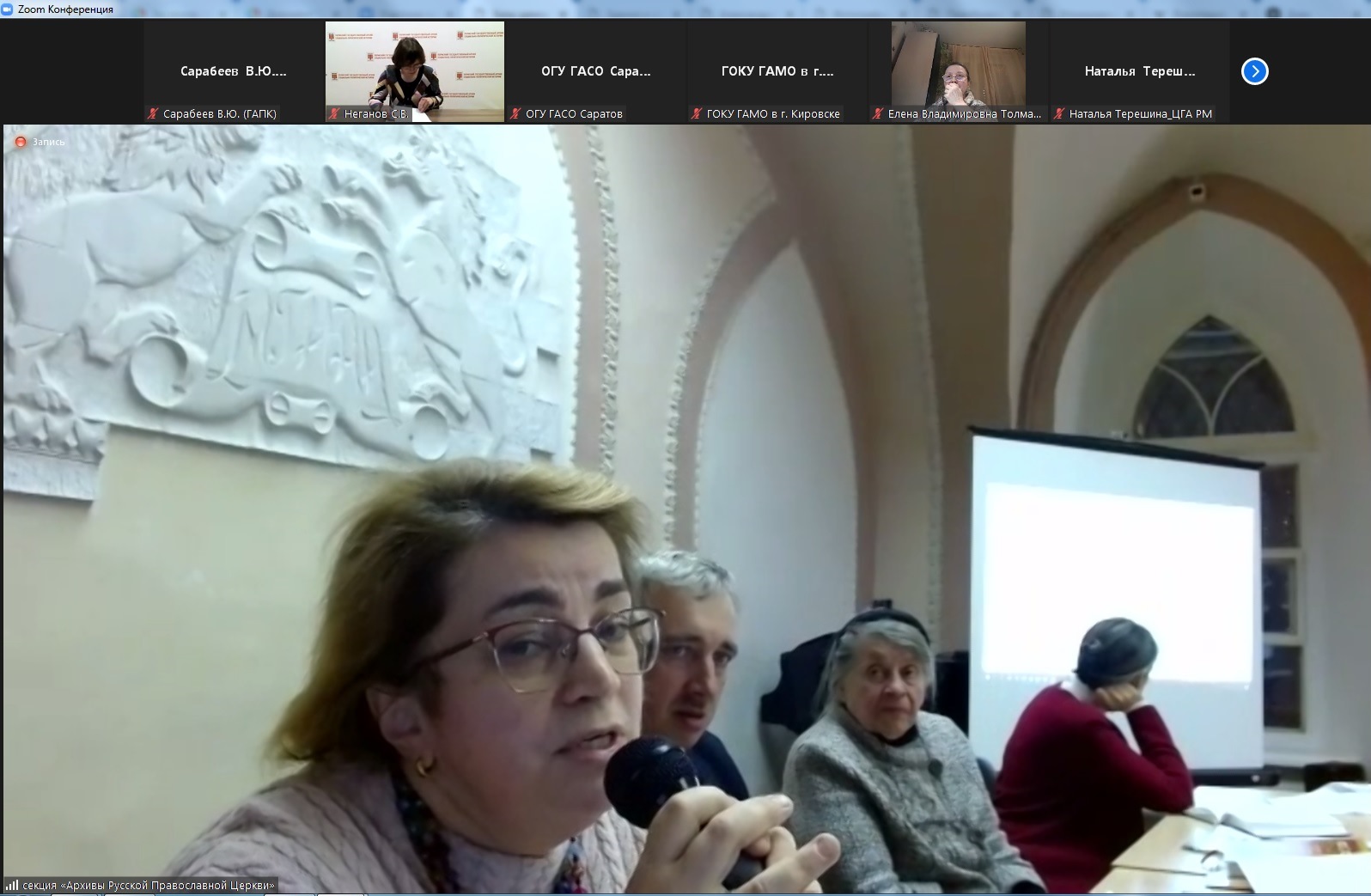Select the ГОКУ ГАМО в г. Кировске tile
This screenshot has height=896, width=1371.
[777, 71]
